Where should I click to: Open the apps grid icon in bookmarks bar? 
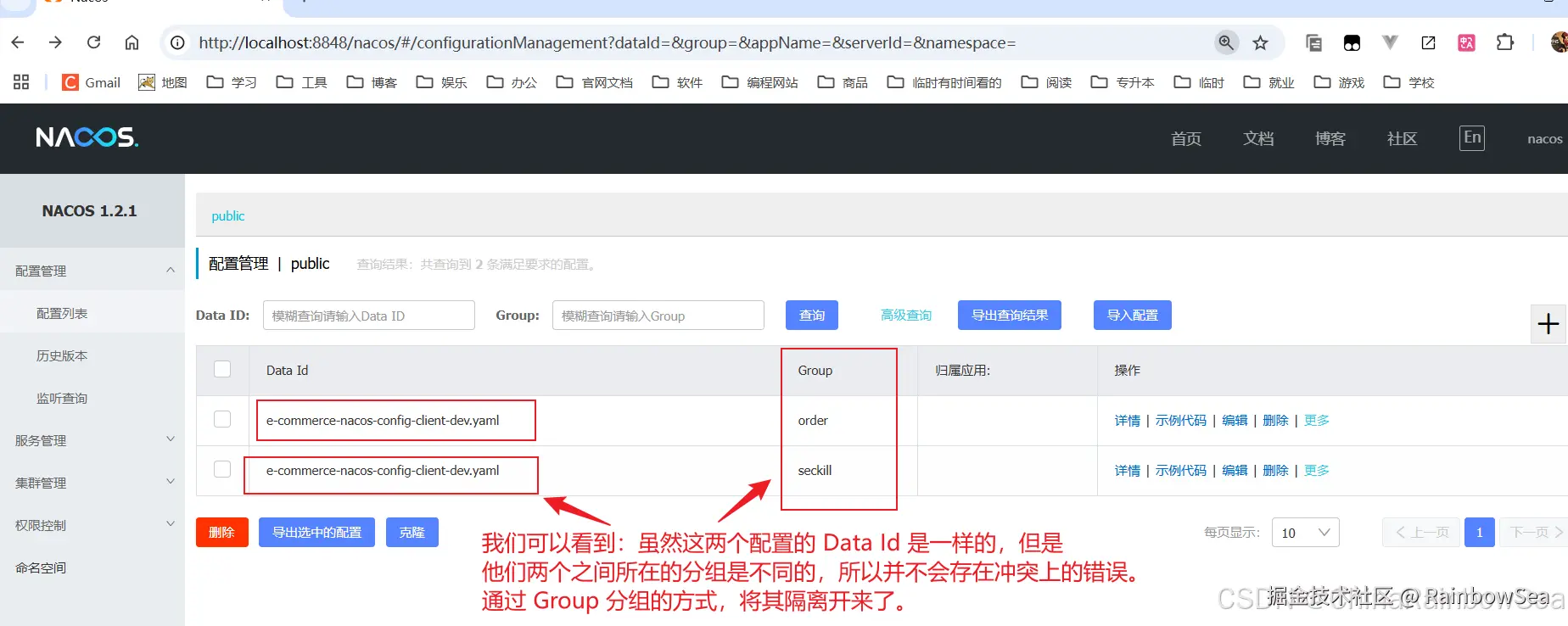21,82
